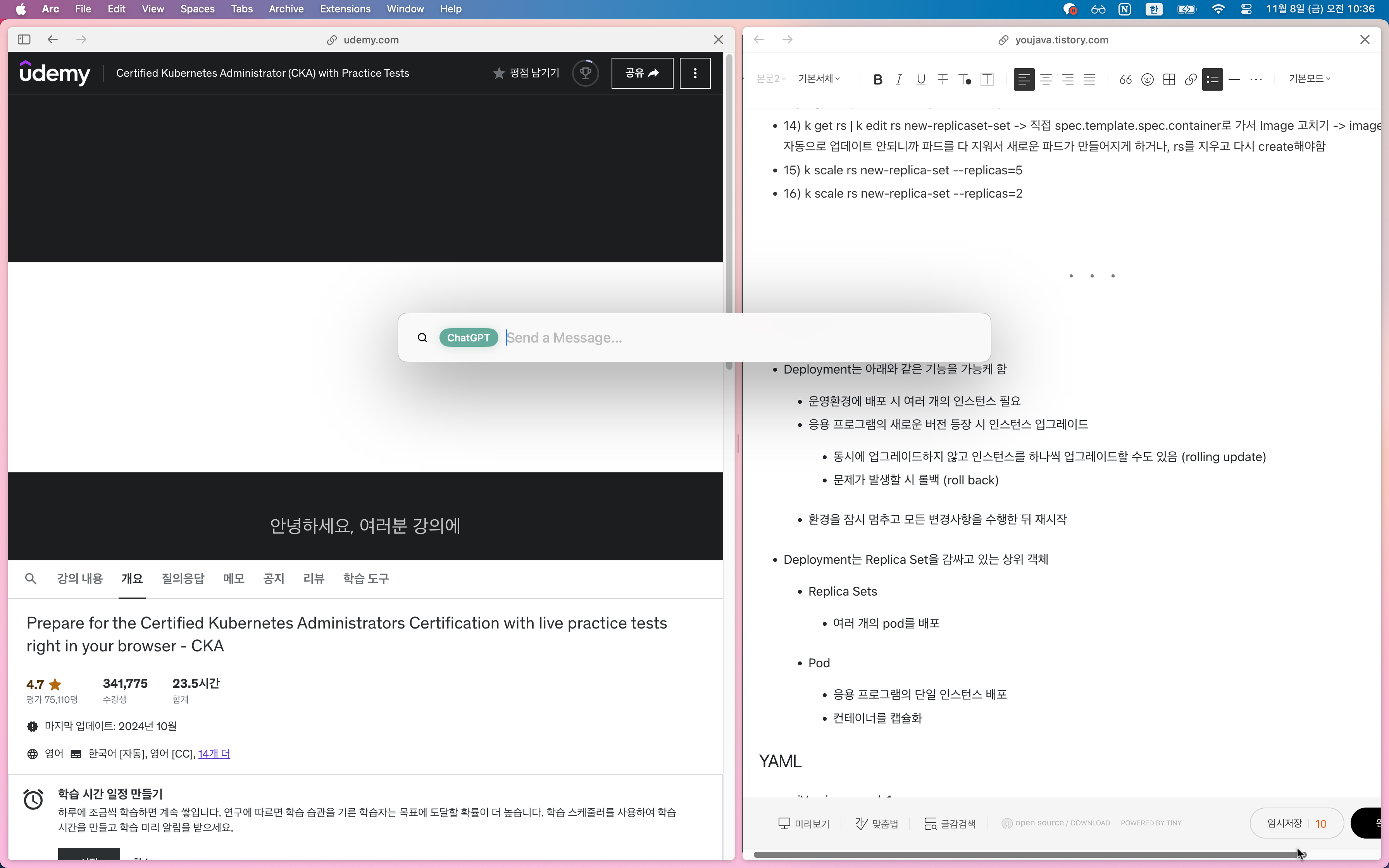Toggle bold formatting in the editor
Image resolution: width=1389 pixels, height=868 pixels.
tap(877, 80)
